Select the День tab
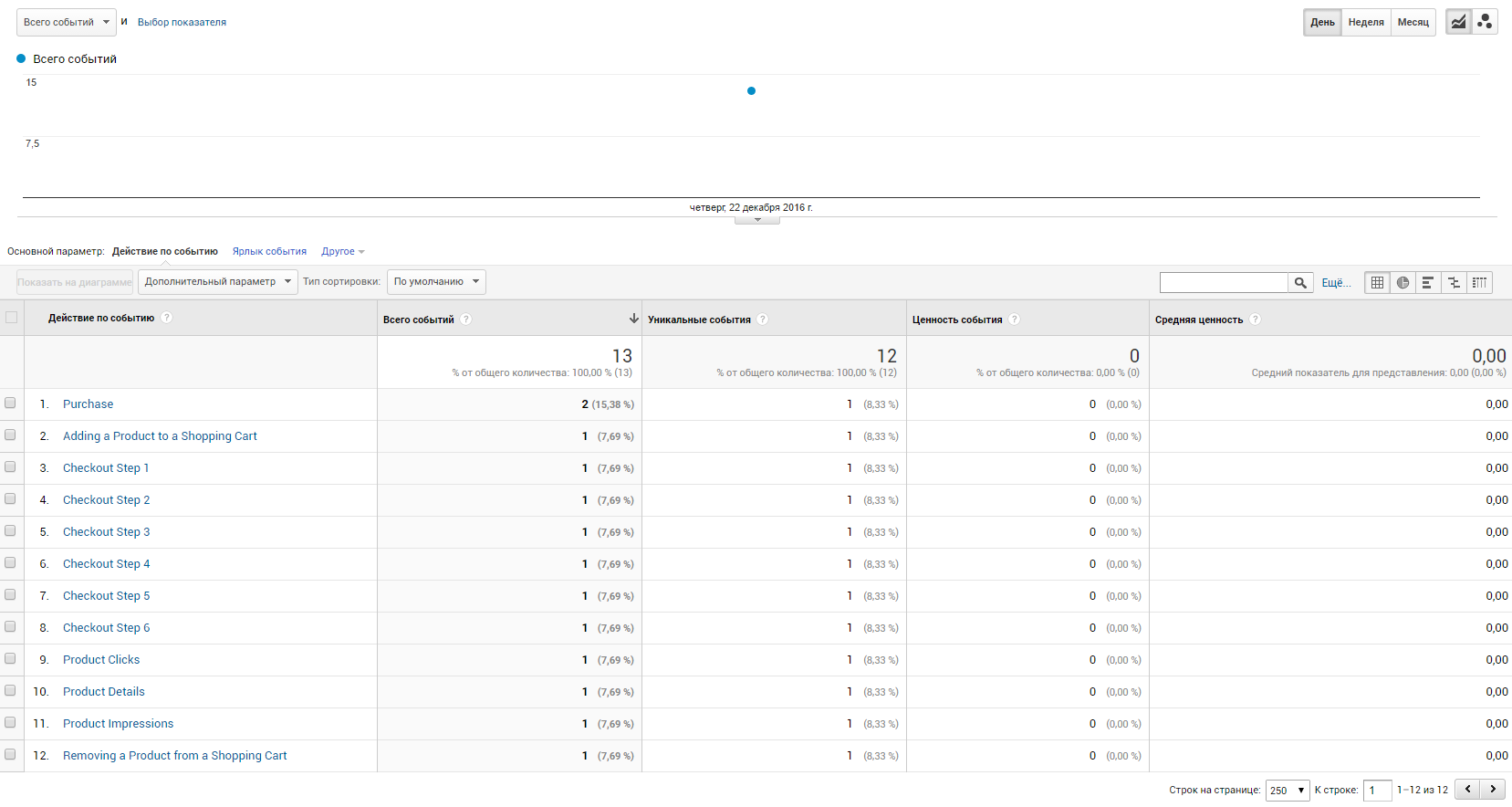The height and width of the screenshot is (807, 1512). coord(1322,22)
